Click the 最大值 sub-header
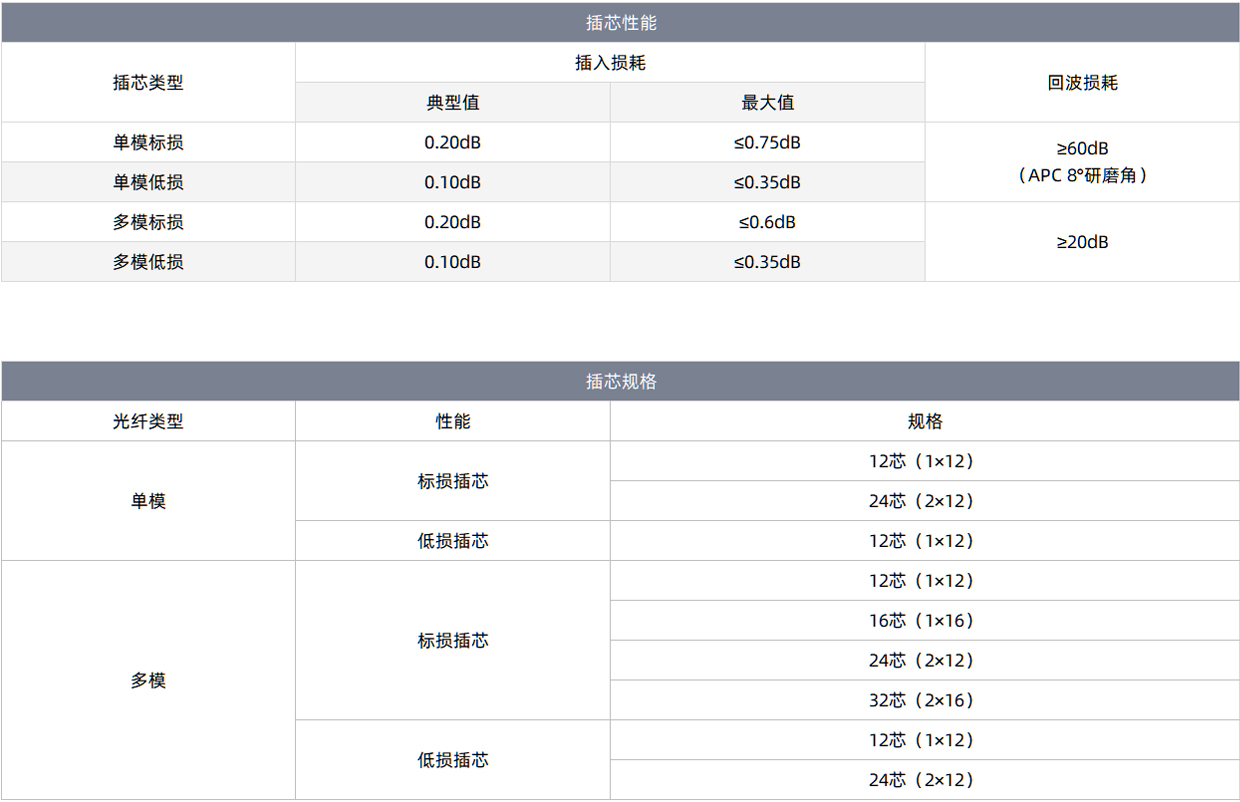The width and height of the screenshot is (1240, 802). (767, 103)
